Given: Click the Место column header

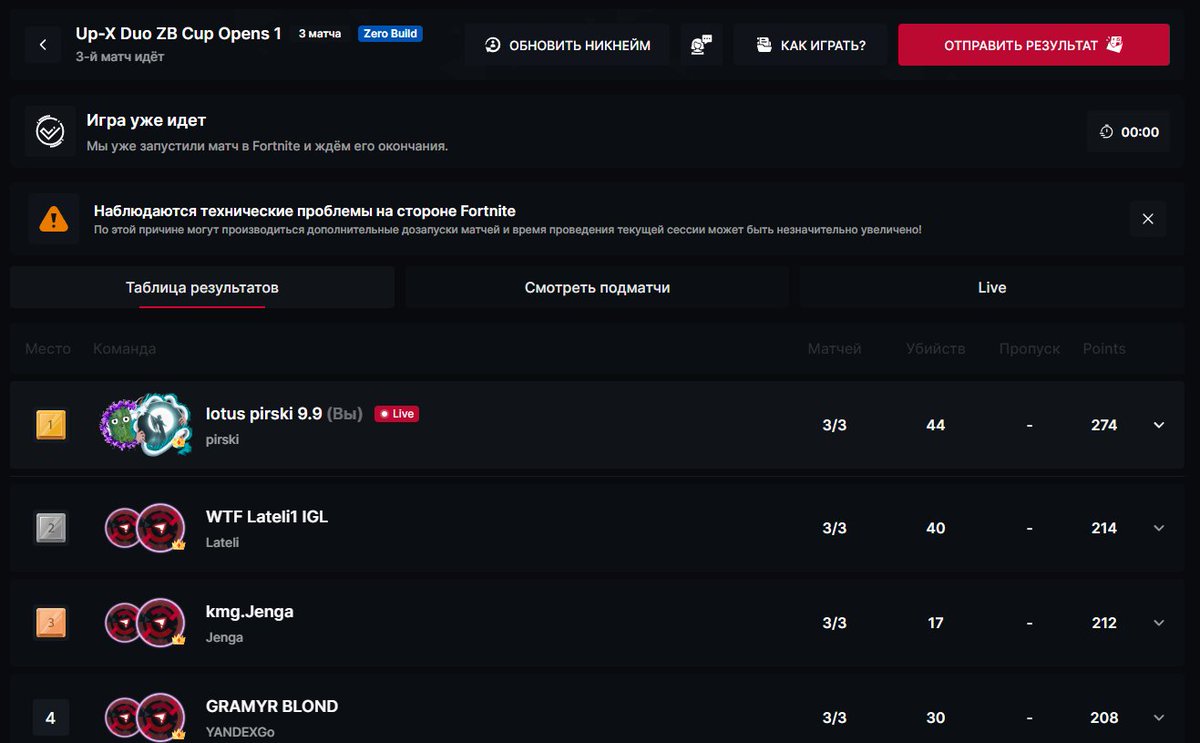Looking at the screenshot, I should tap(48, 349).
